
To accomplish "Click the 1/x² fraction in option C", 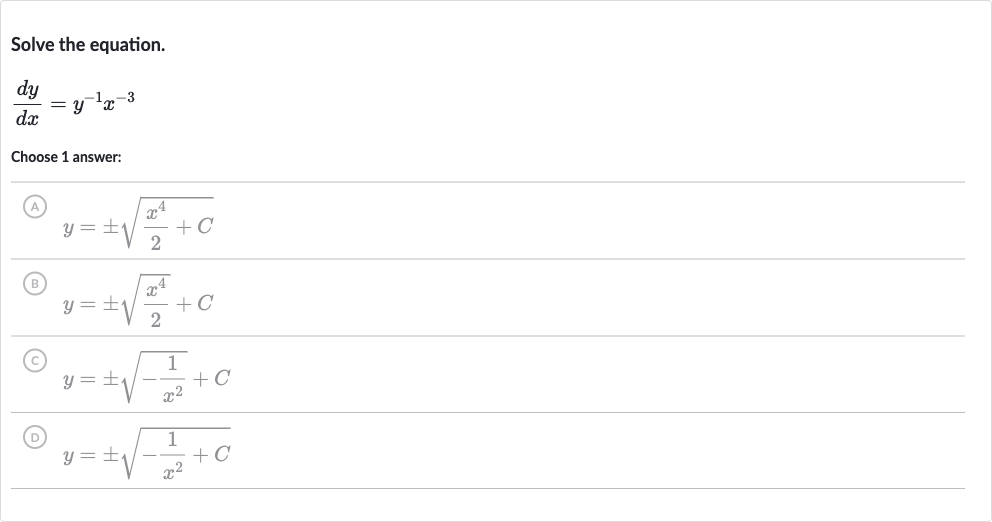I will click(x=172, y=379).
